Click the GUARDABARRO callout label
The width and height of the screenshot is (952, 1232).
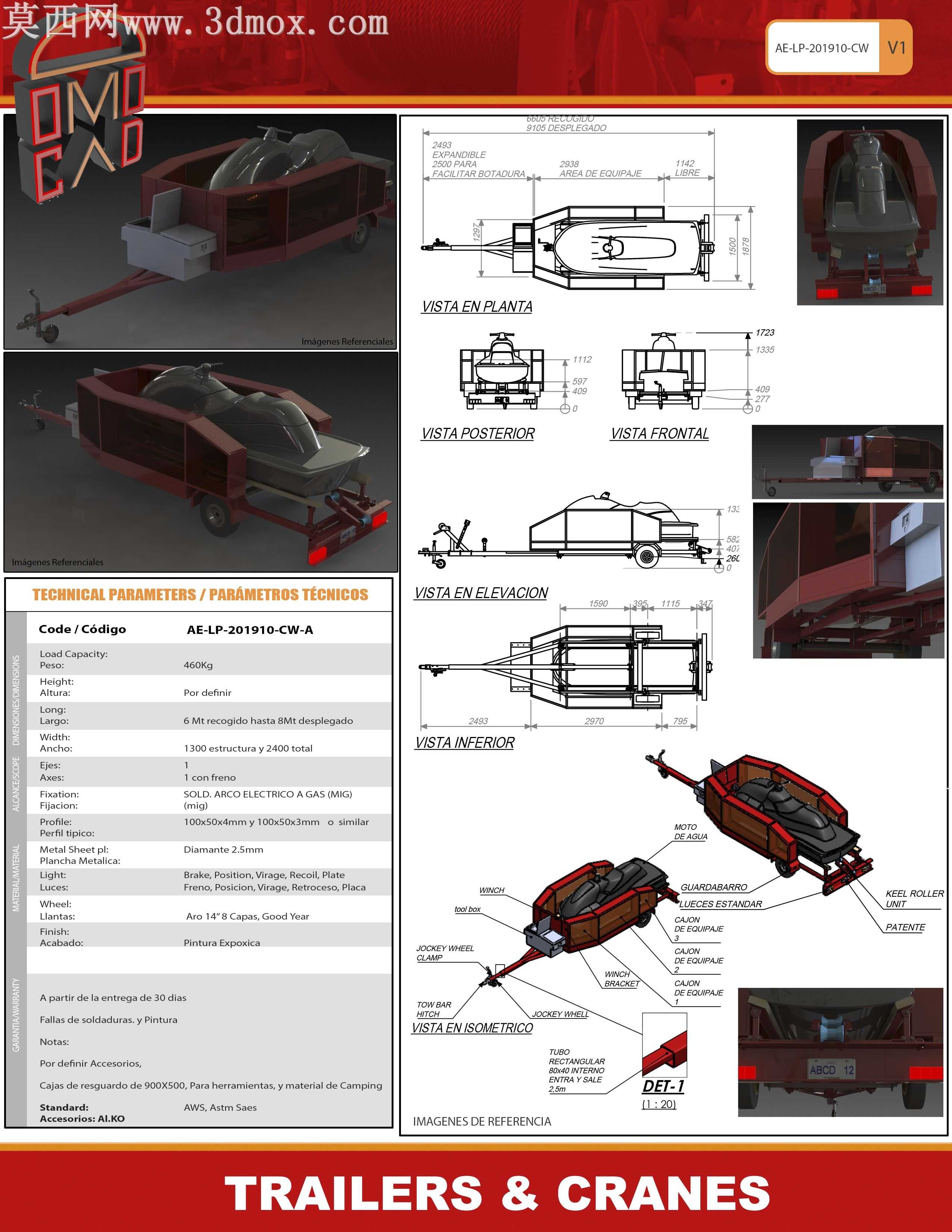coord(714,887)
